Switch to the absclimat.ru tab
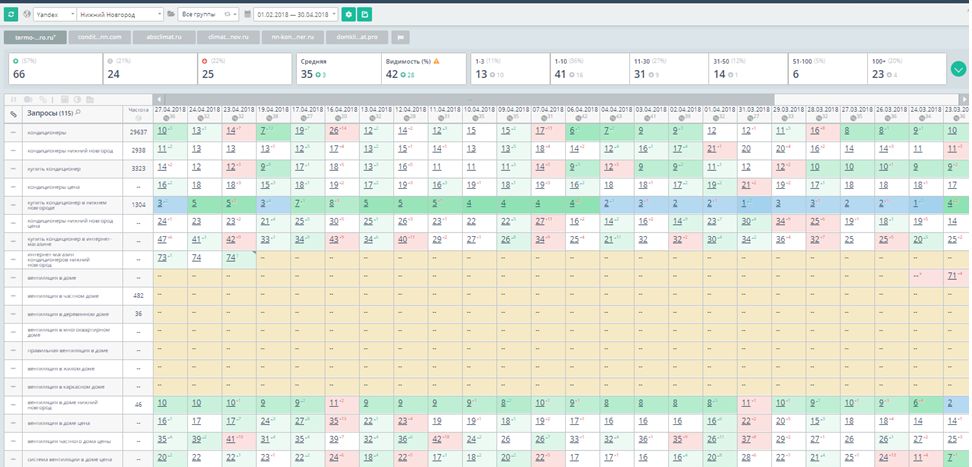This screenshot has width=972, height=467. tap(164, 37)
